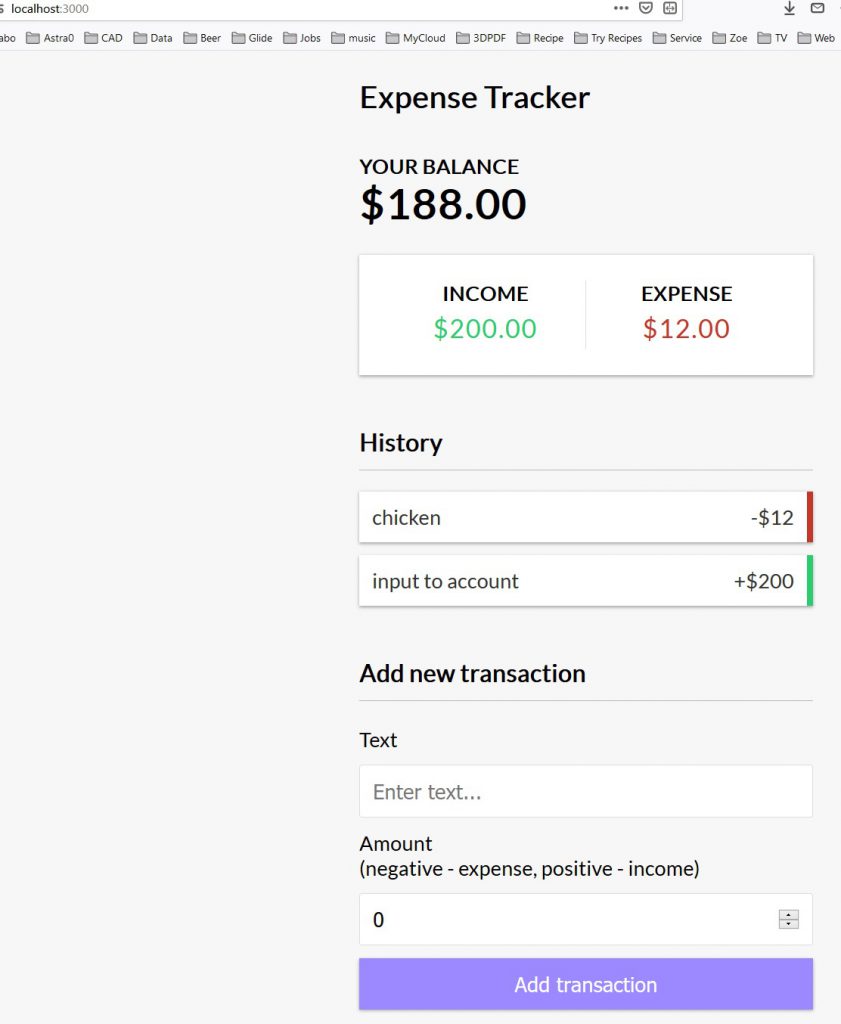
Task: Open the downloads arrow icon
Action: point(789,8)
